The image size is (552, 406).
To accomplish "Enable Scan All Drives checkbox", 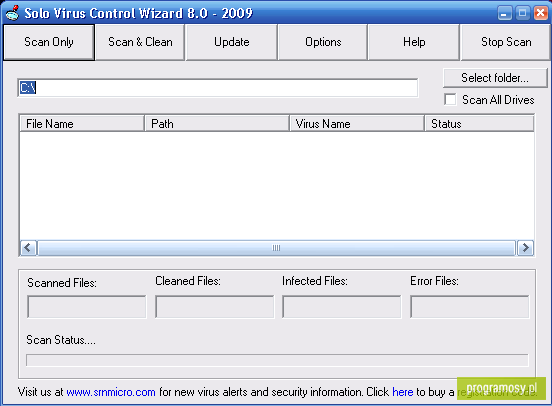I will pos(450,100).
